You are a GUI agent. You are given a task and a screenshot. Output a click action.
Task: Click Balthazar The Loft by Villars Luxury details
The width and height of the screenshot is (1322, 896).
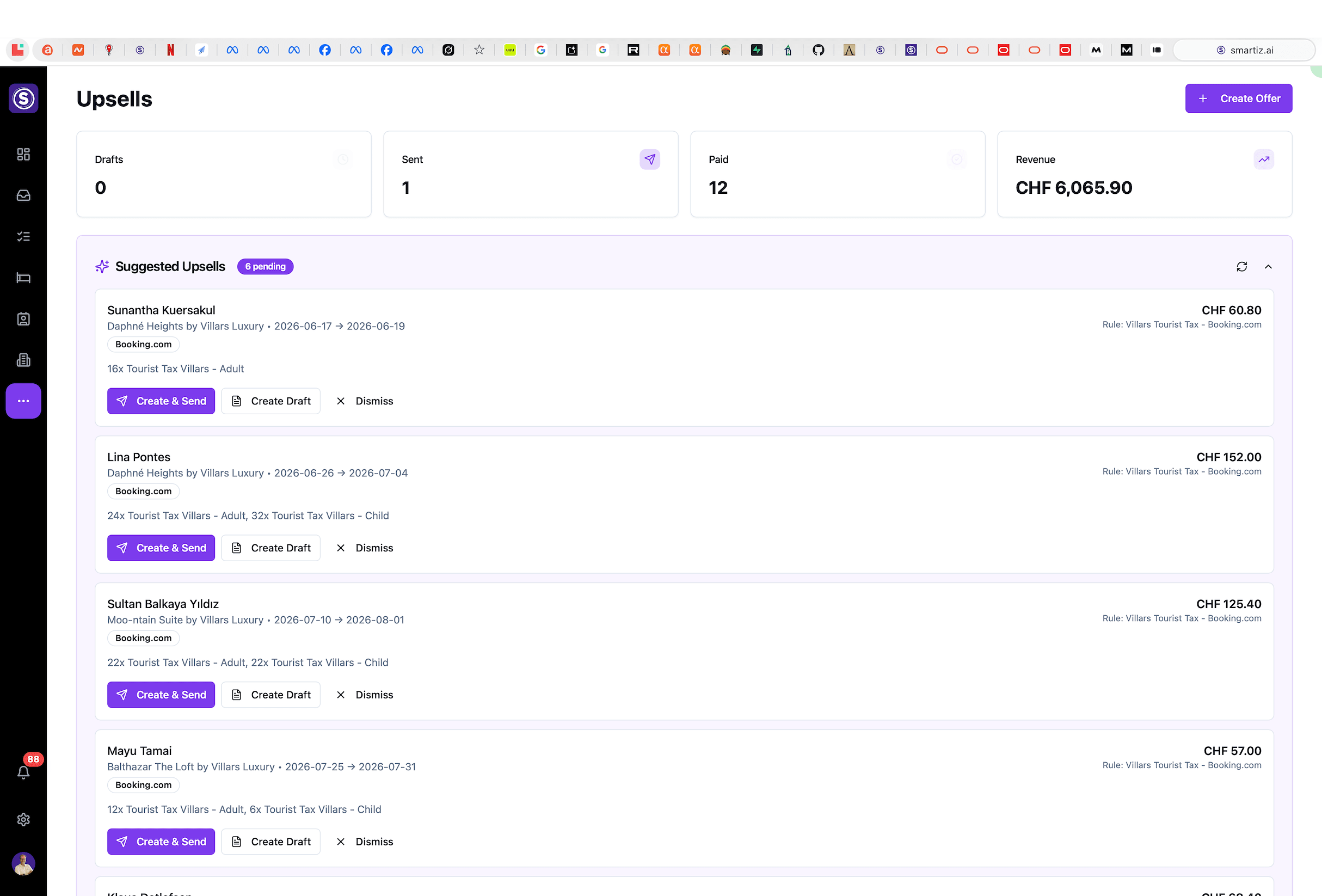tap(261, 766)
